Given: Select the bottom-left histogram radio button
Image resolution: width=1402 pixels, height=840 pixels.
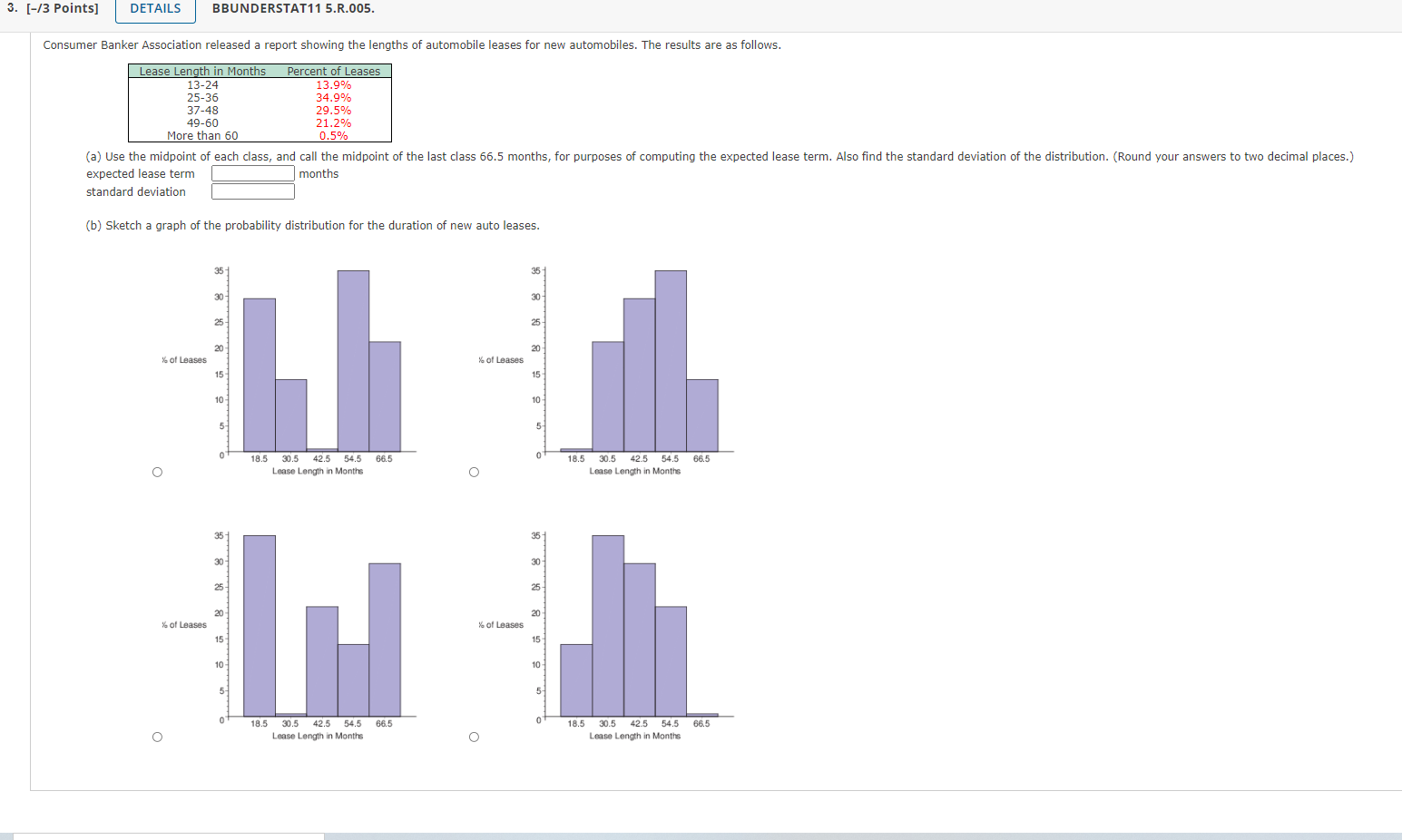Looking at the screenshot, I should 156,737.
